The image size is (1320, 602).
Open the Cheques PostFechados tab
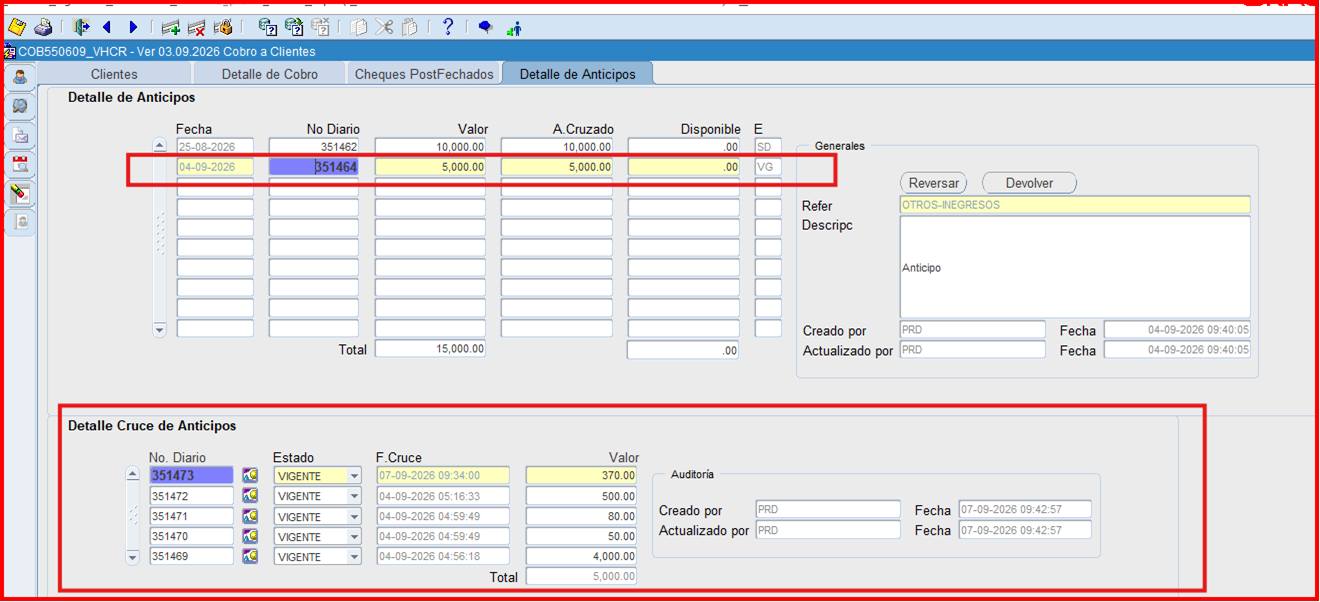pos(424,74)
